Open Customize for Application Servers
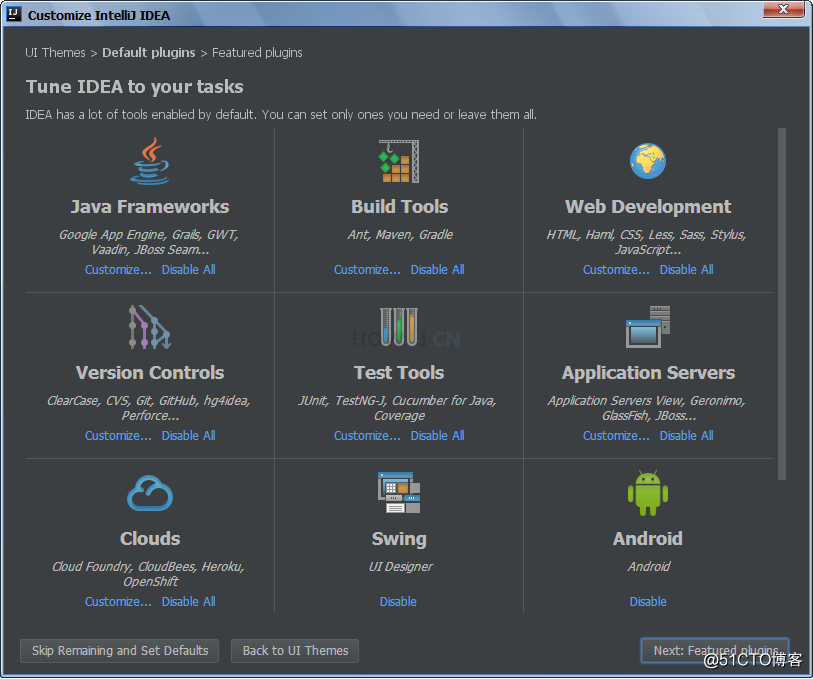Image resolution: width=813 pixels, height=679 pixels. 616,436
